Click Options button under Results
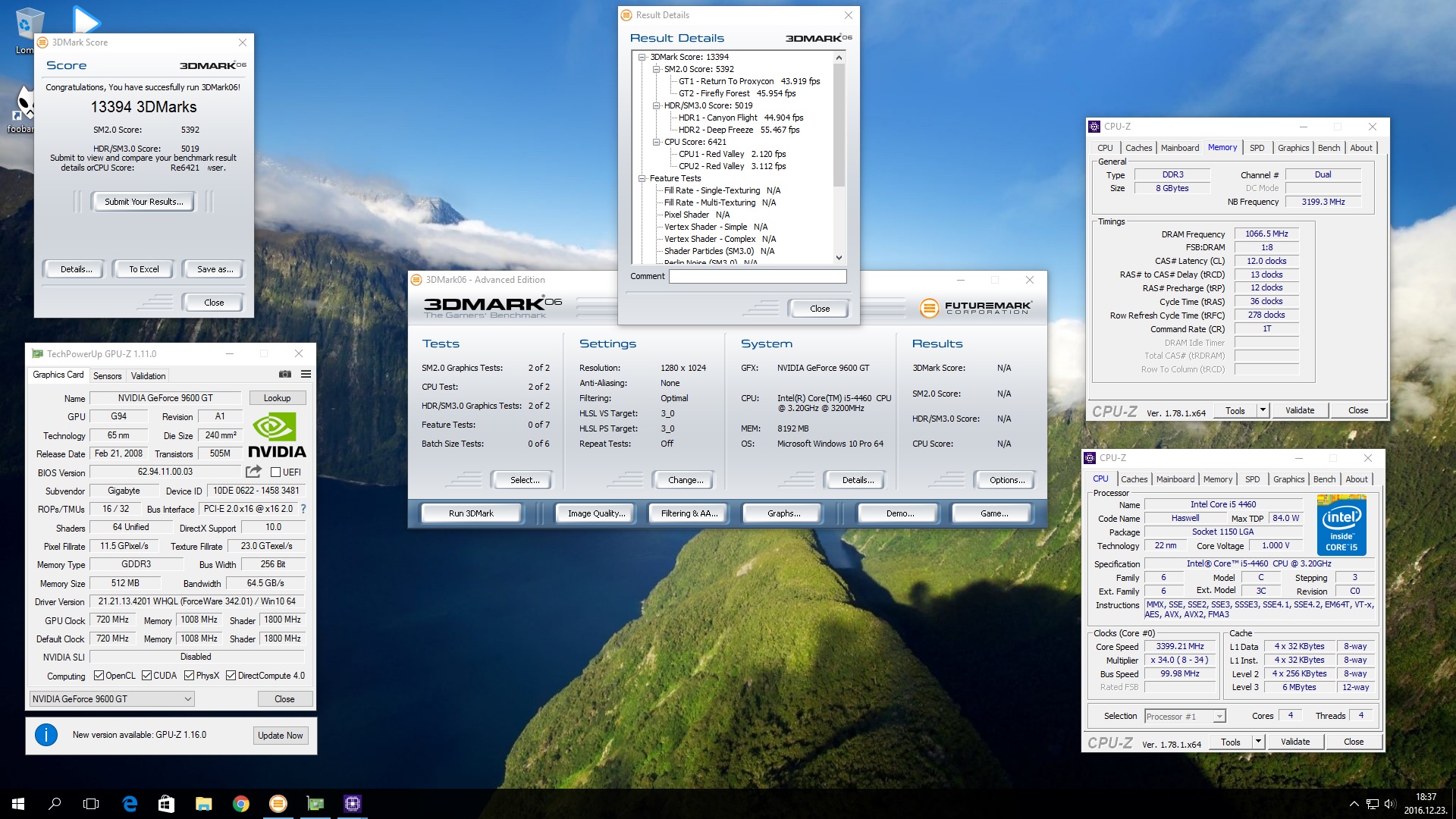This screenshot has height=819, width=1456. pyautogui.click(x=1006, y=480)
